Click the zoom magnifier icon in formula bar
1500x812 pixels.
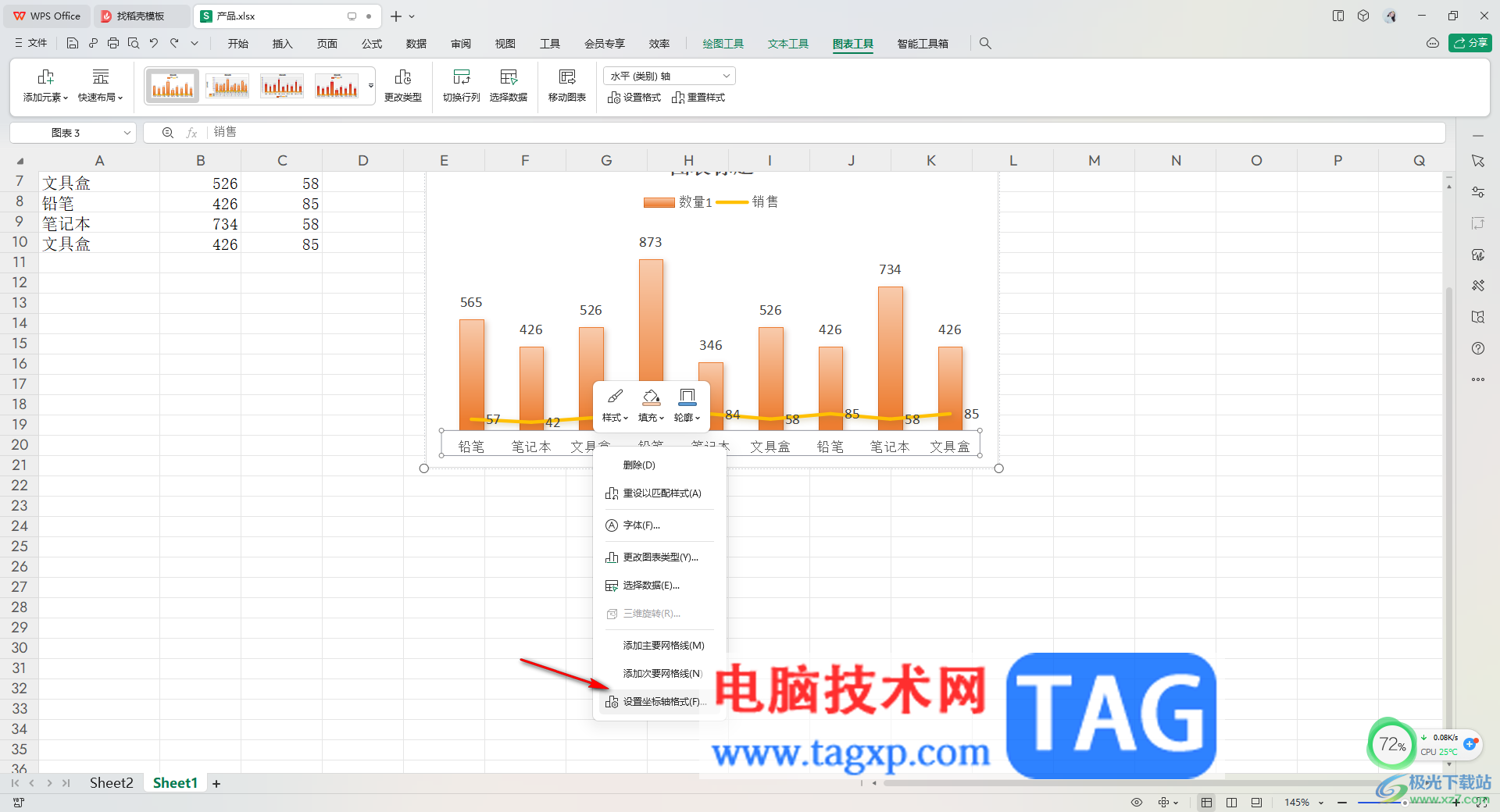tap(167, 133)
